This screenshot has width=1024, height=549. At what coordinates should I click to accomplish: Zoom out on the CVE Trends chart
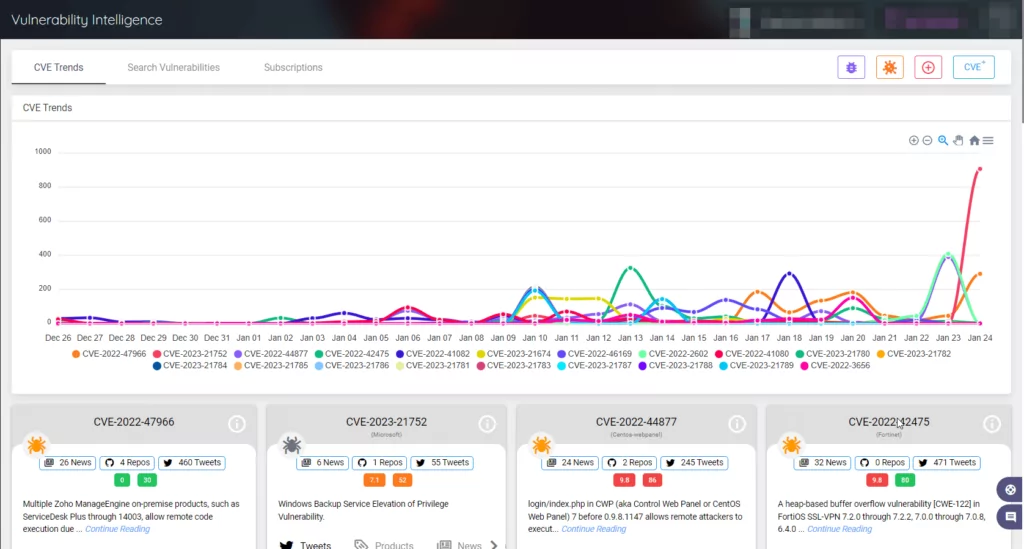[927, 140]
